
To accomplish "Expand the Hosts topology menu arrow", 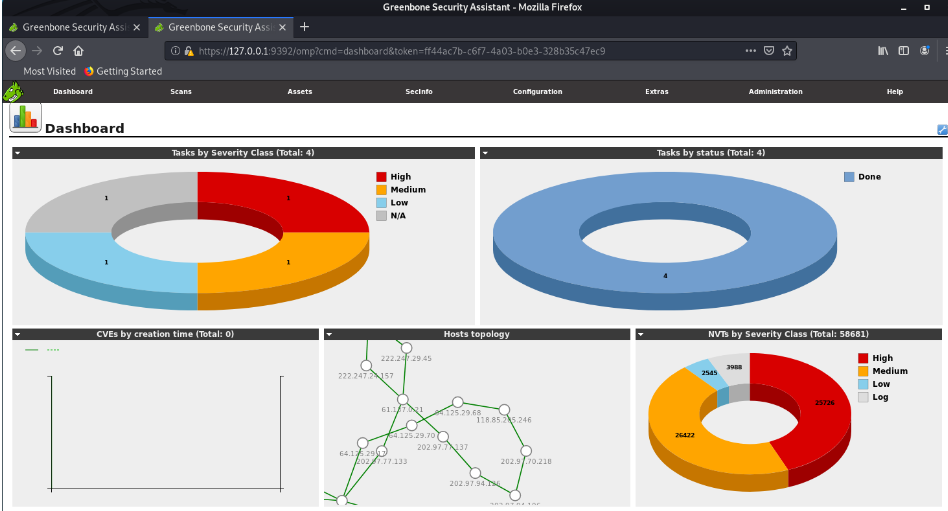I will pyautogui.click(x=329, y=334).
